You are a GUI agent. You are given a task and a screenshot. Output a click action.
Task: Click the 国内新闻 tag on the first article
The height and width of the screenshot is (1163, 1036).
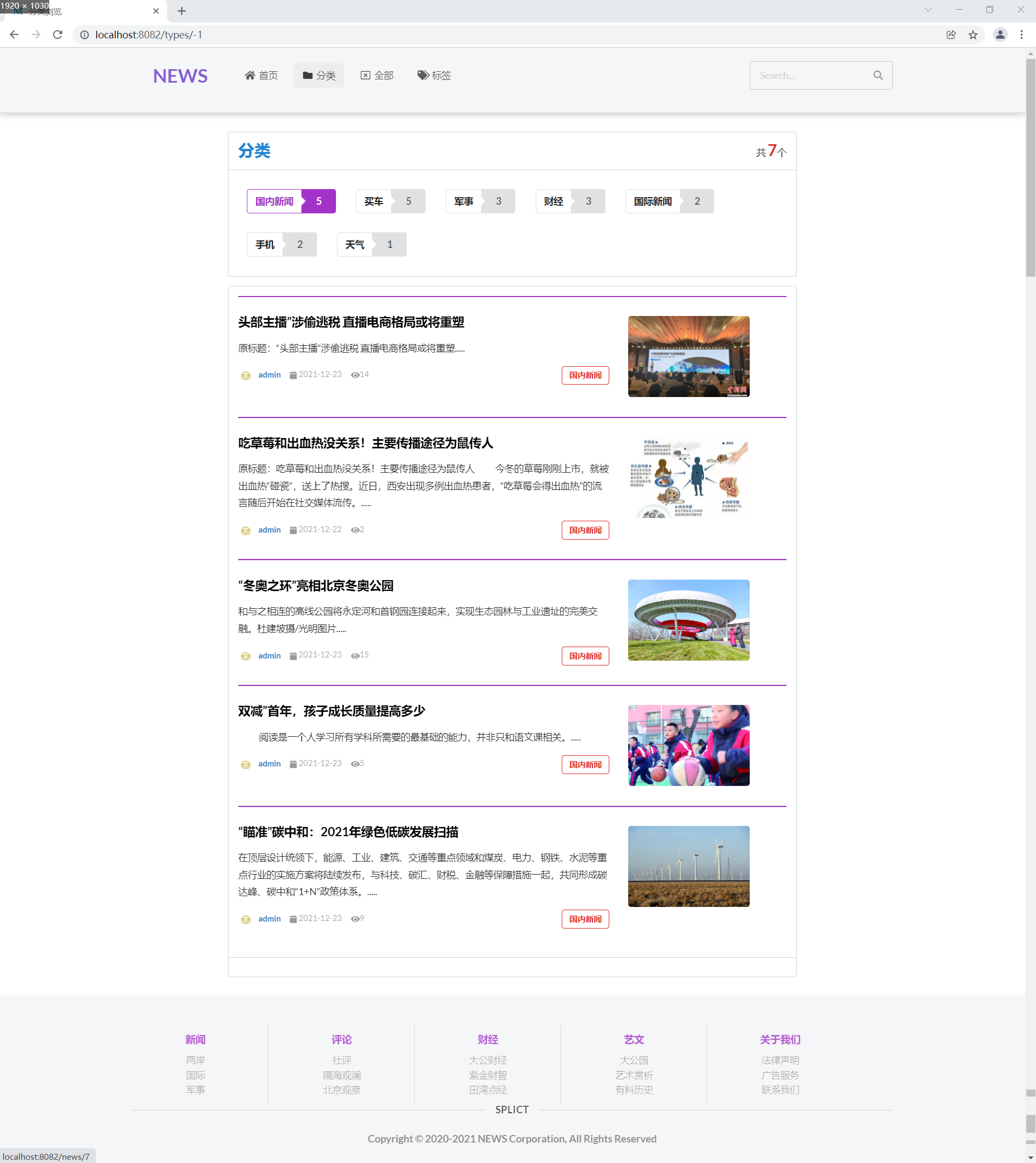[x=584, y=375]
